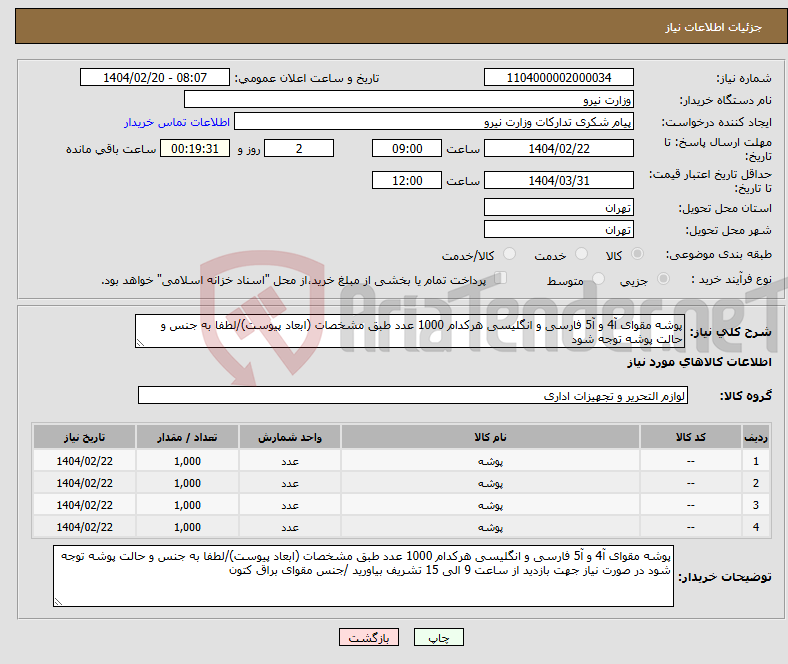Click the تاریخ نیاز column header
Viewport: 788px width, 664px height.
click(x=84, y=437)
